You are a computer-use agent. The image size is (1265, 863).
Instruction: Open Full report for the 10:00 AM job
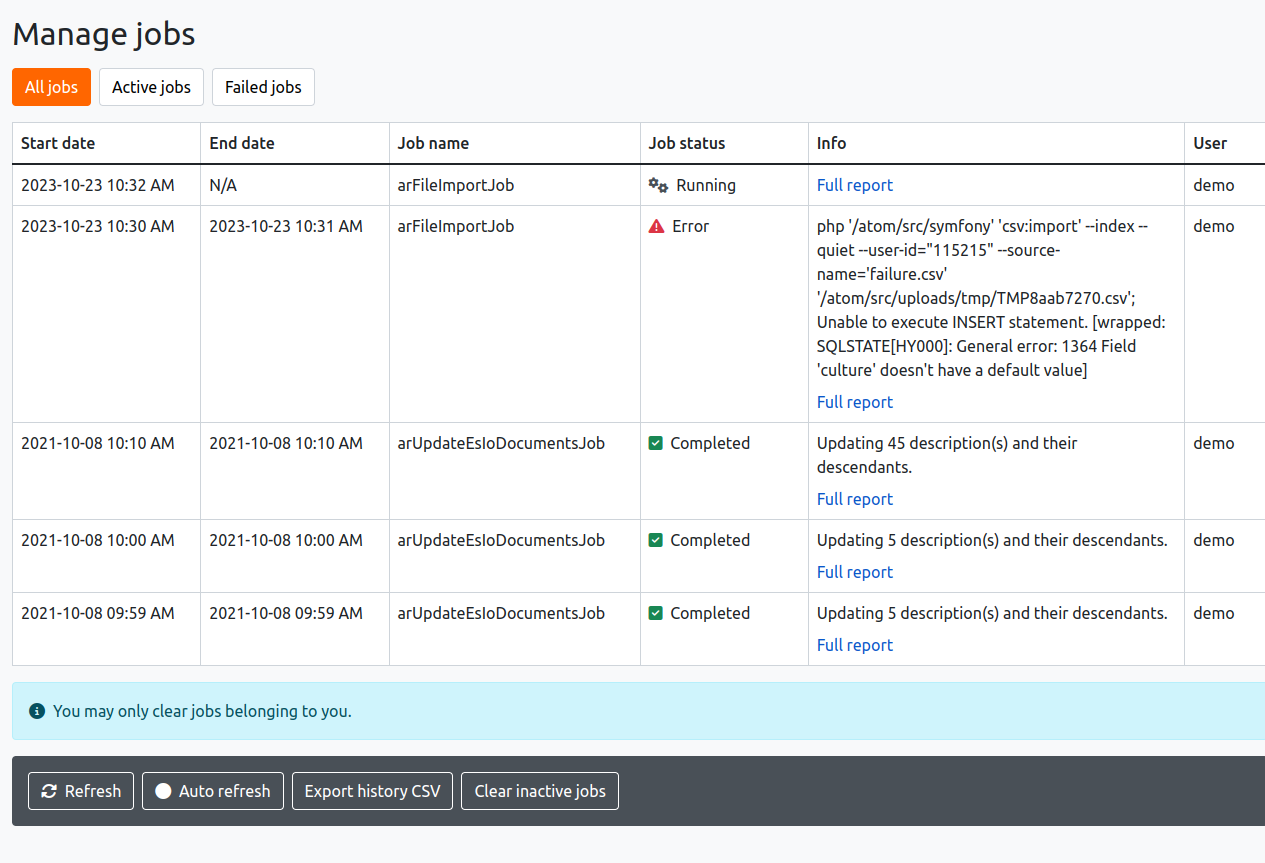point(854,572)
